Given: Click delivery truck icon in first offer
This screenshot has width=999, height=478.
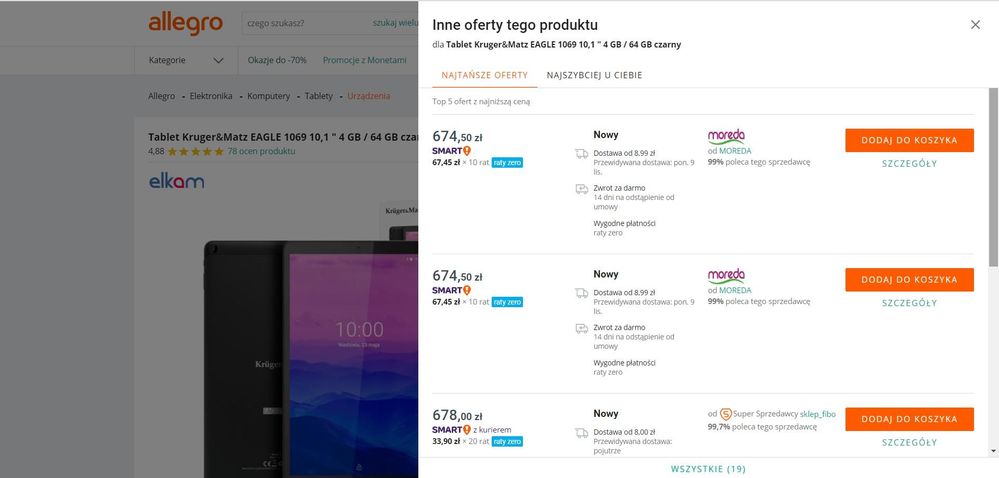Looking at the screenshot, I should 582,154.
